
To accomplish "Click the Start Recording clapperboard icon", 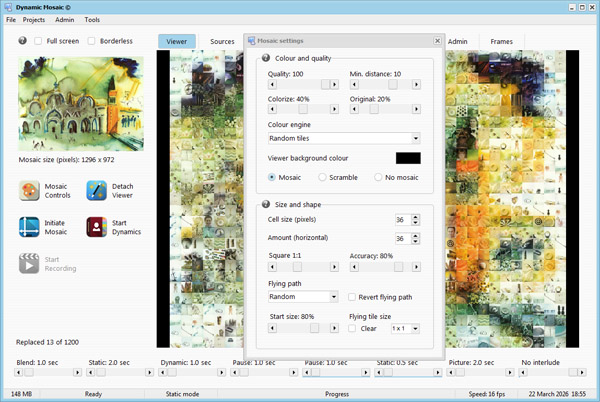I will [29, 264].
